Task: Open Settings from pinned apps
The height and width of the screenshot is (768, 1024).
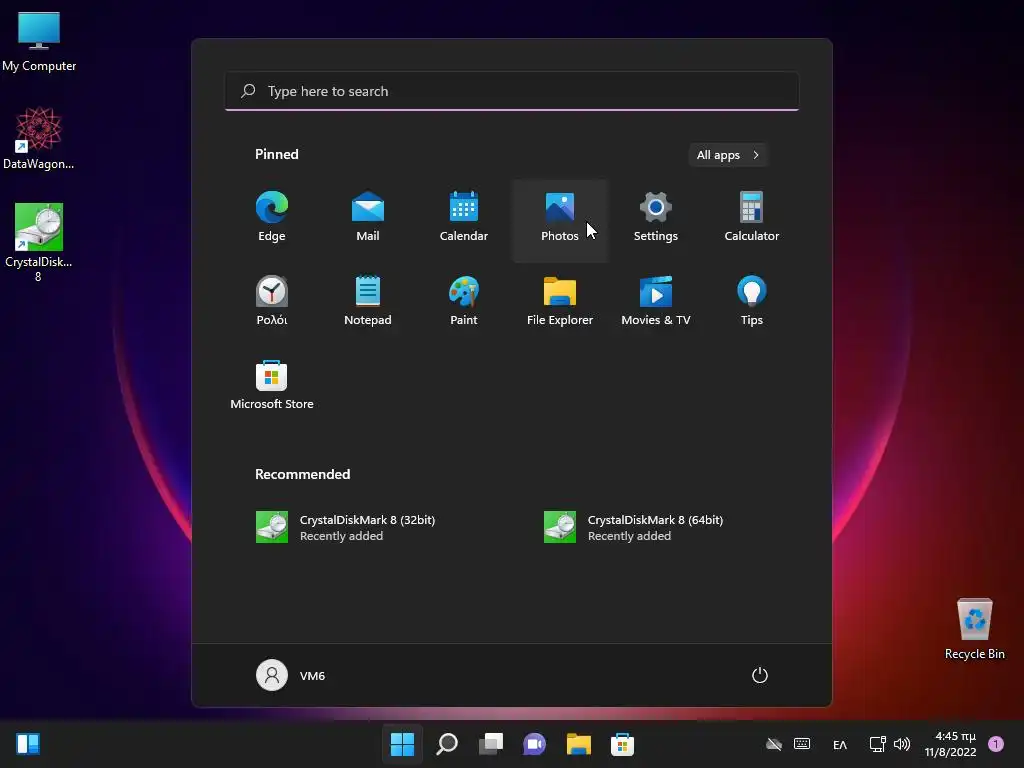Action: [656, 217]
